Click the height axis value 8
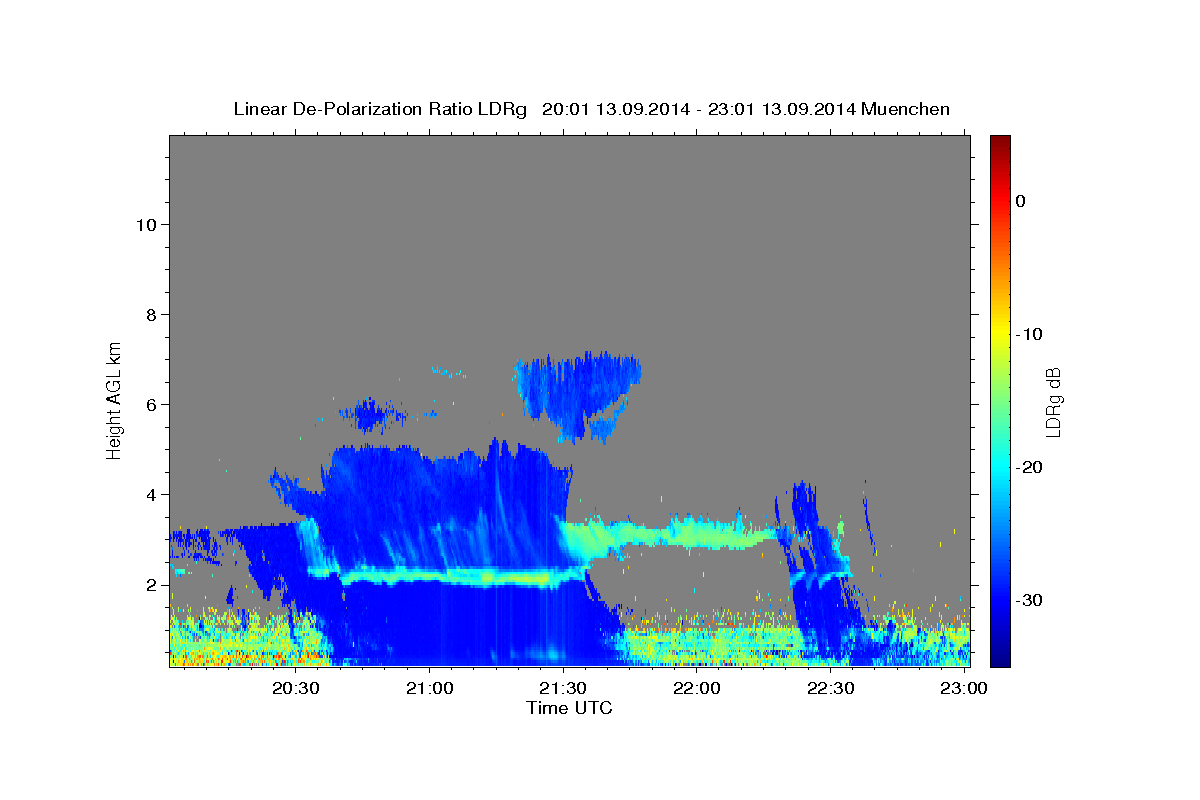The height and width of the screenshot is (800, 1200). pos(150,314)
